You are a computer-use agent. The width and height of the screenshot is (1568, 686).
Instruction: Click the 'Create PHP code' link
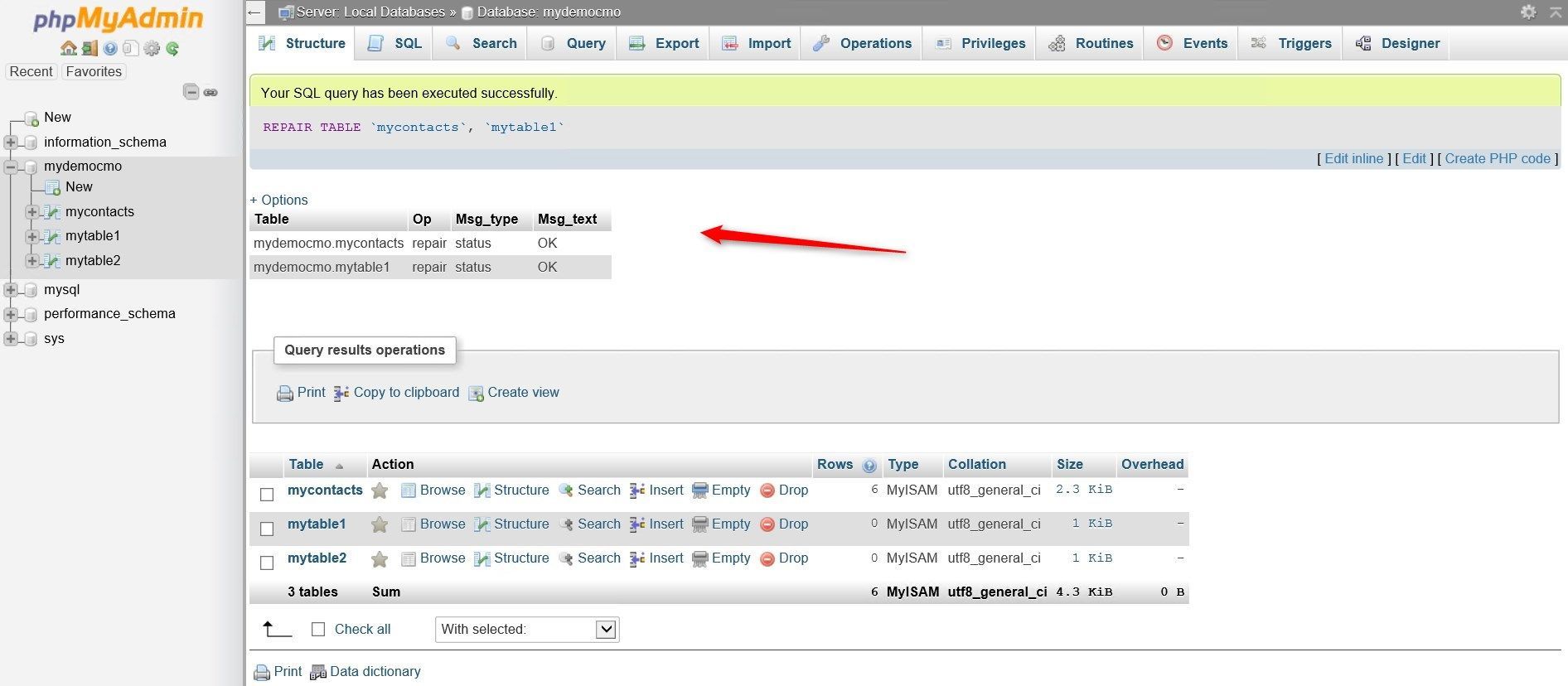1498,158
